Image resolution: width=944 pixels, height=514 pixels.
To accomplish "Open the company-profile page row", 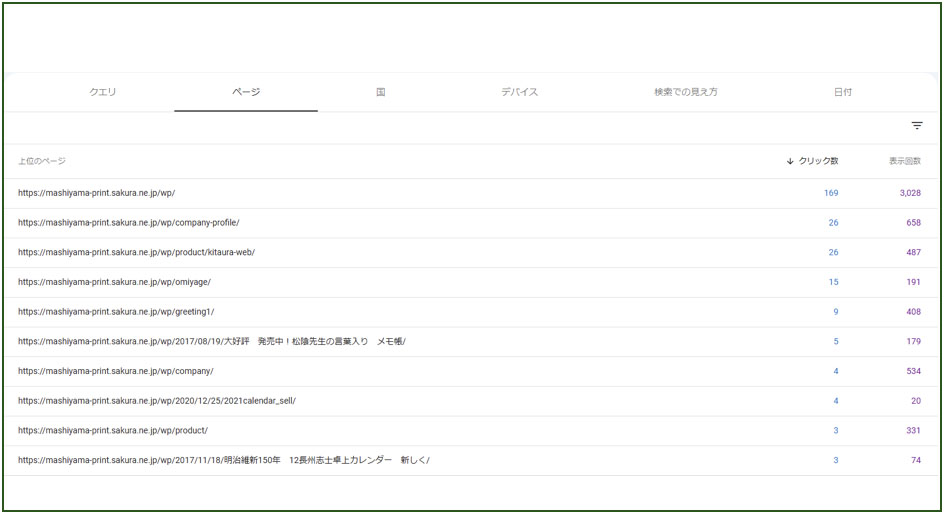I will click(x=128, y=223).
